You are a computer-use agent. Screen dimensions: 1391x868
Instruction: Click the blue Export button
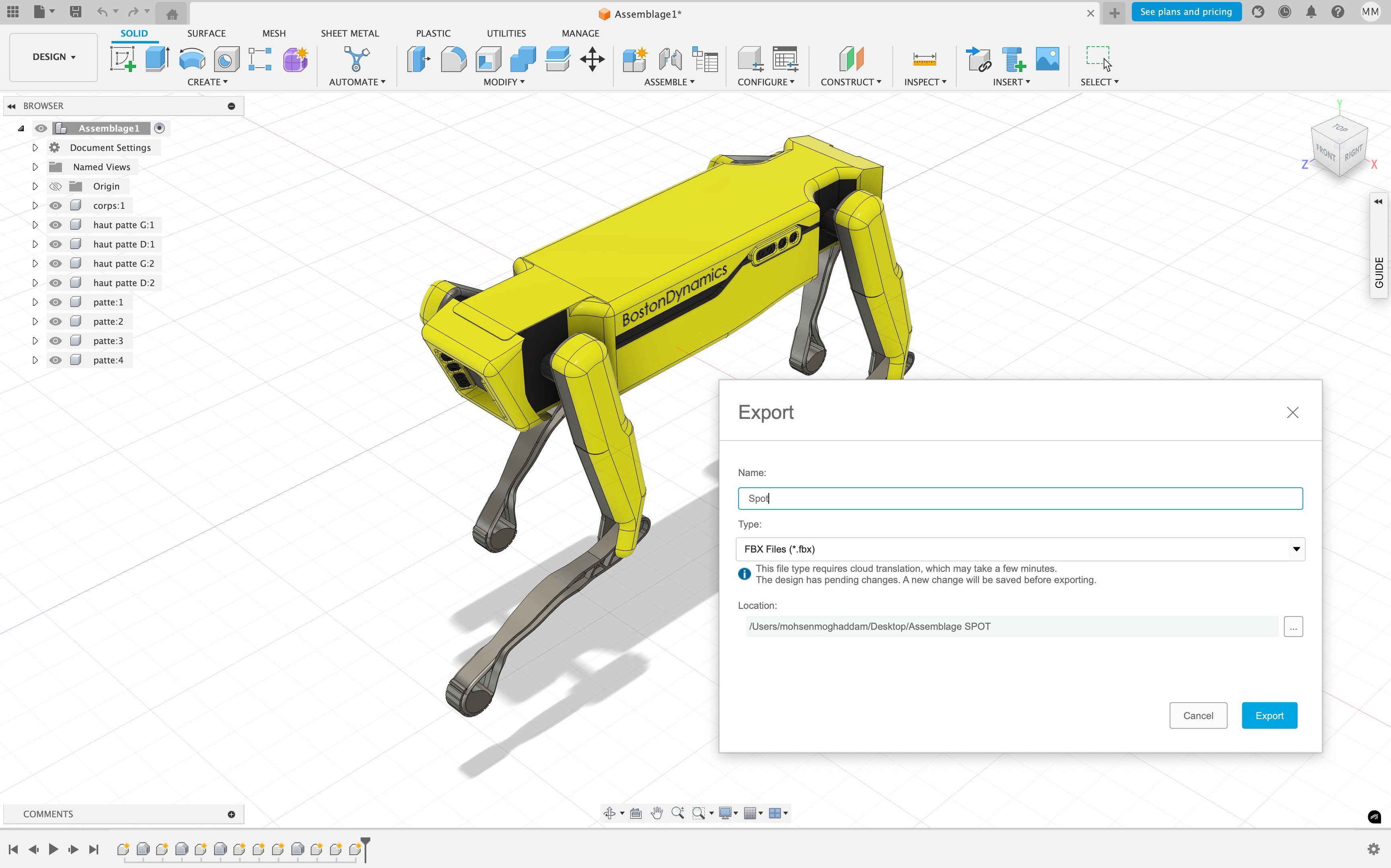(1269, 716)
